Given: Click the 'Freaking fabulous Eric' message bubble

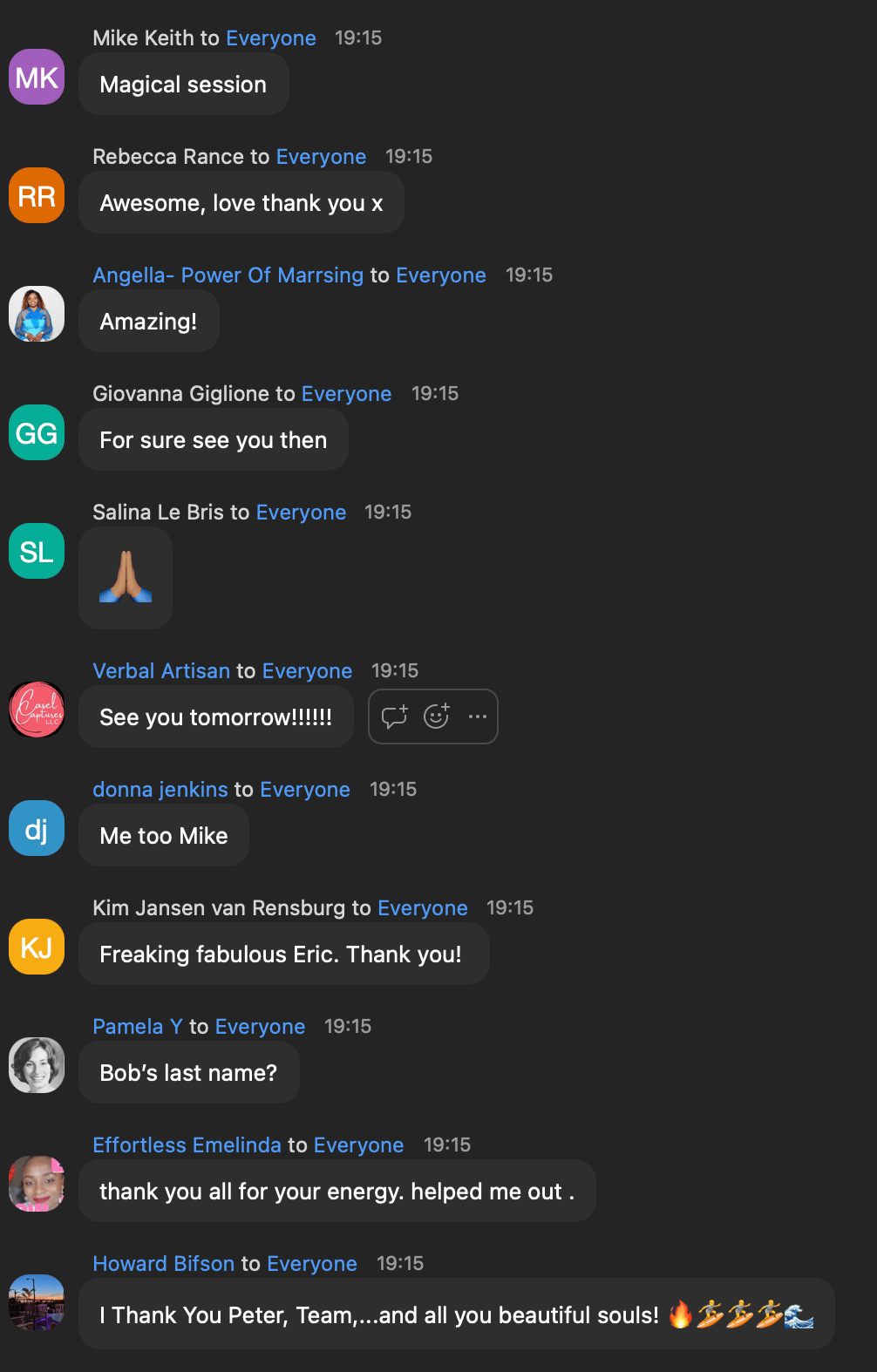Looking at the screenshot, I should click(284, 954).
